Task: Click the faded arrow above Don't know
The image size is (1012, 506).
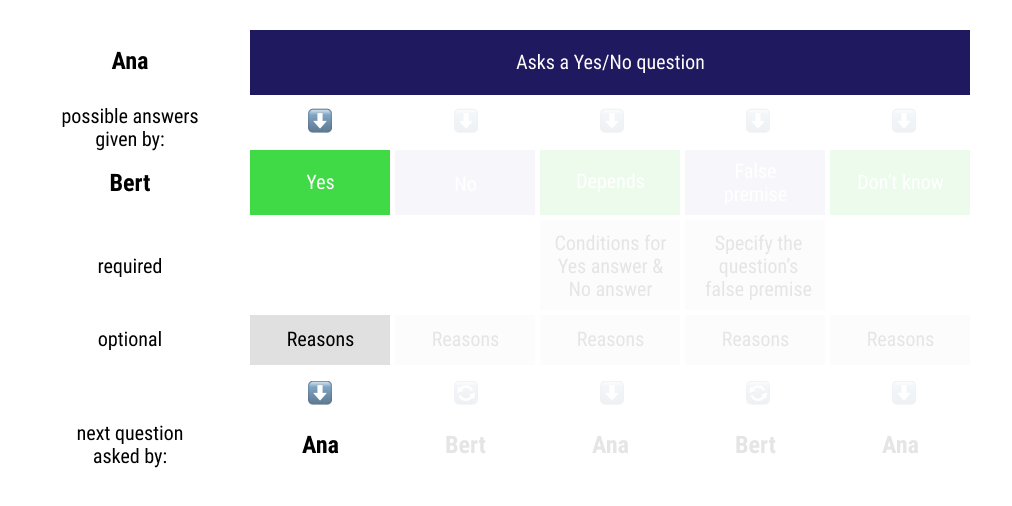Action: [902, 122]
